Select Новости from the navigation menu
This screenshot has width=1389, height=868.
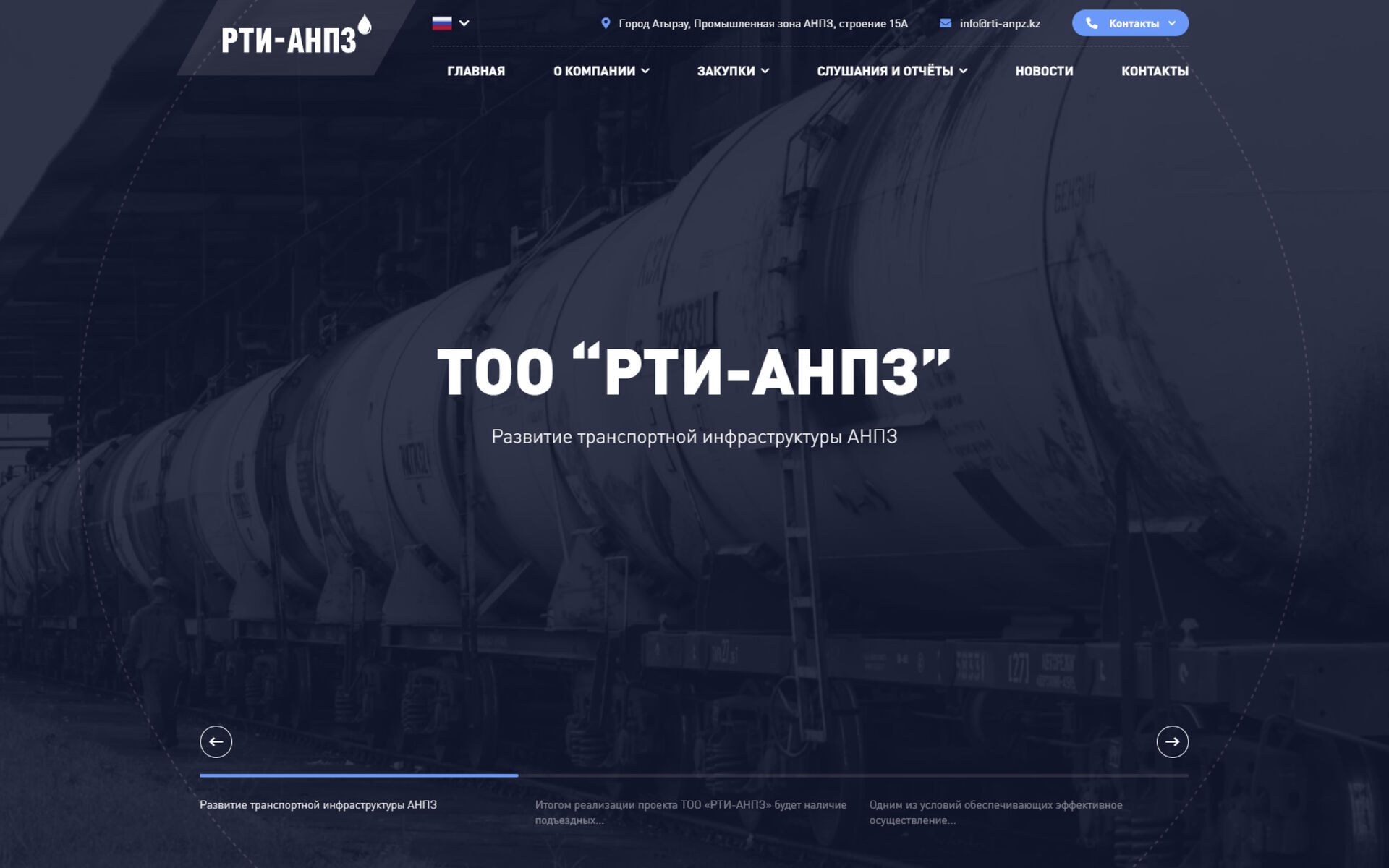1044,71
